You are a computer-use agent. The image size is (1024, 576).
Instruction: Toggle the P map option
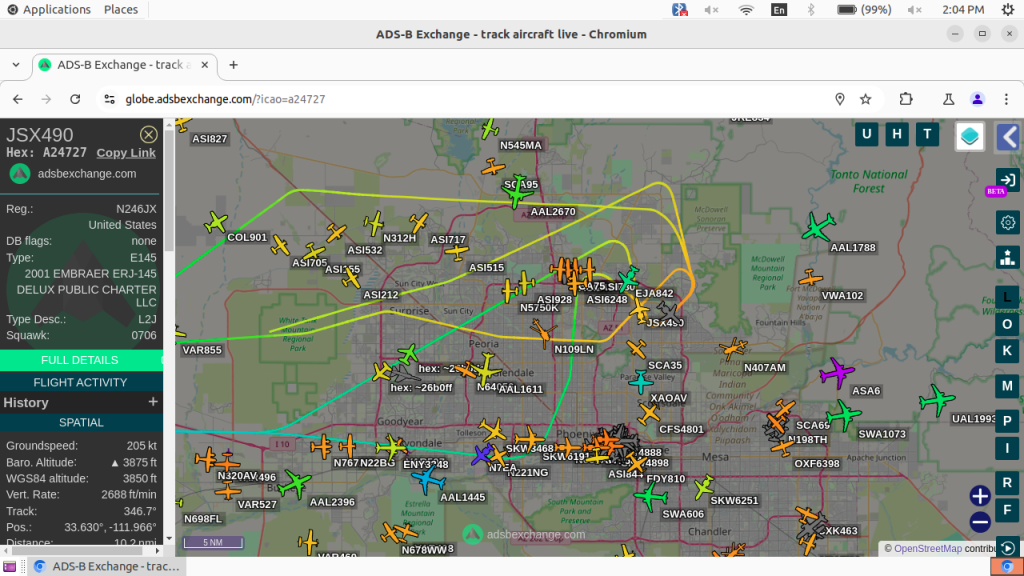tap(1007, 421)
